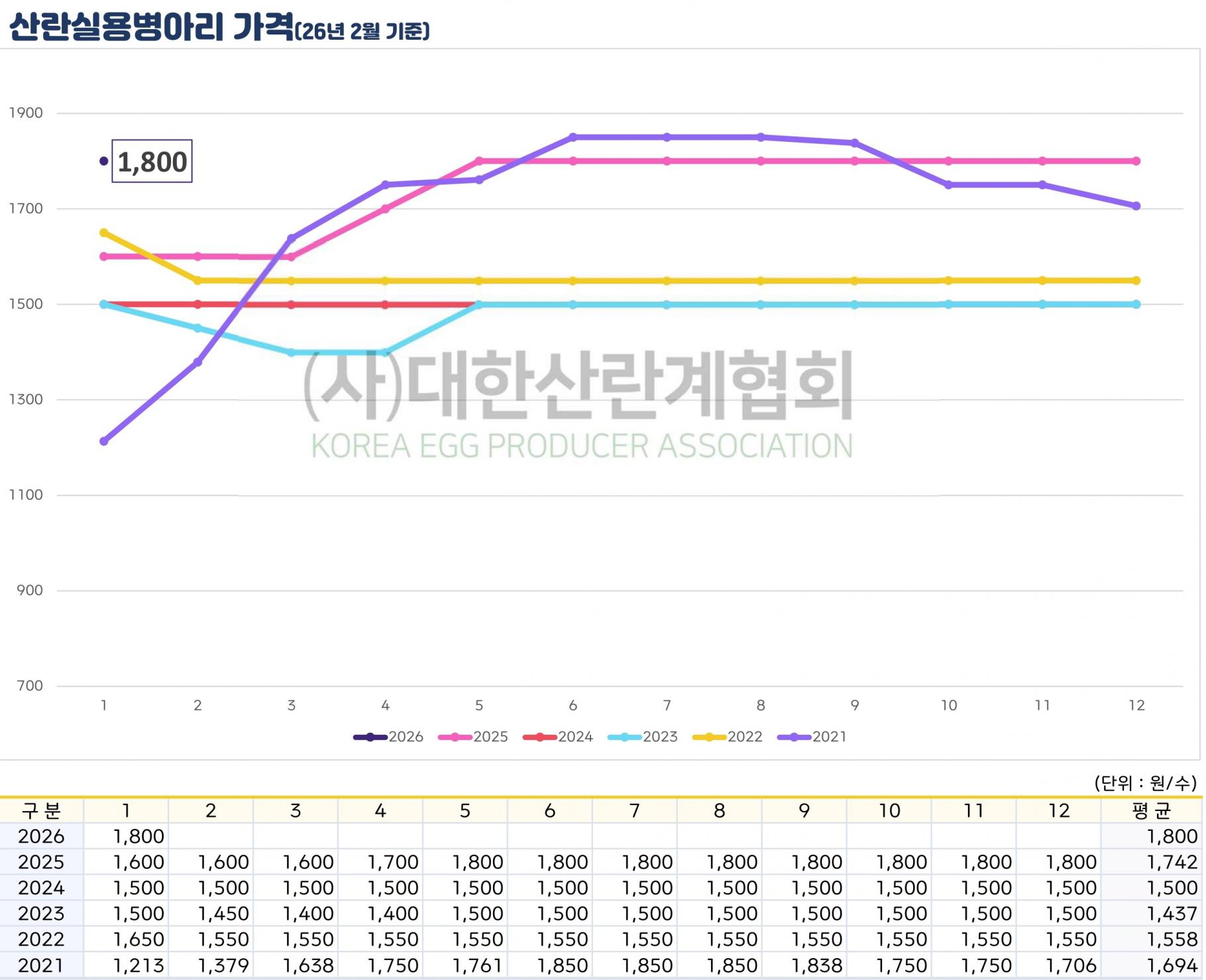Click the 평균 column header in table
Image resolution: width=1206 pixels, height=980 pixels.
click(x=1151, y=810)
